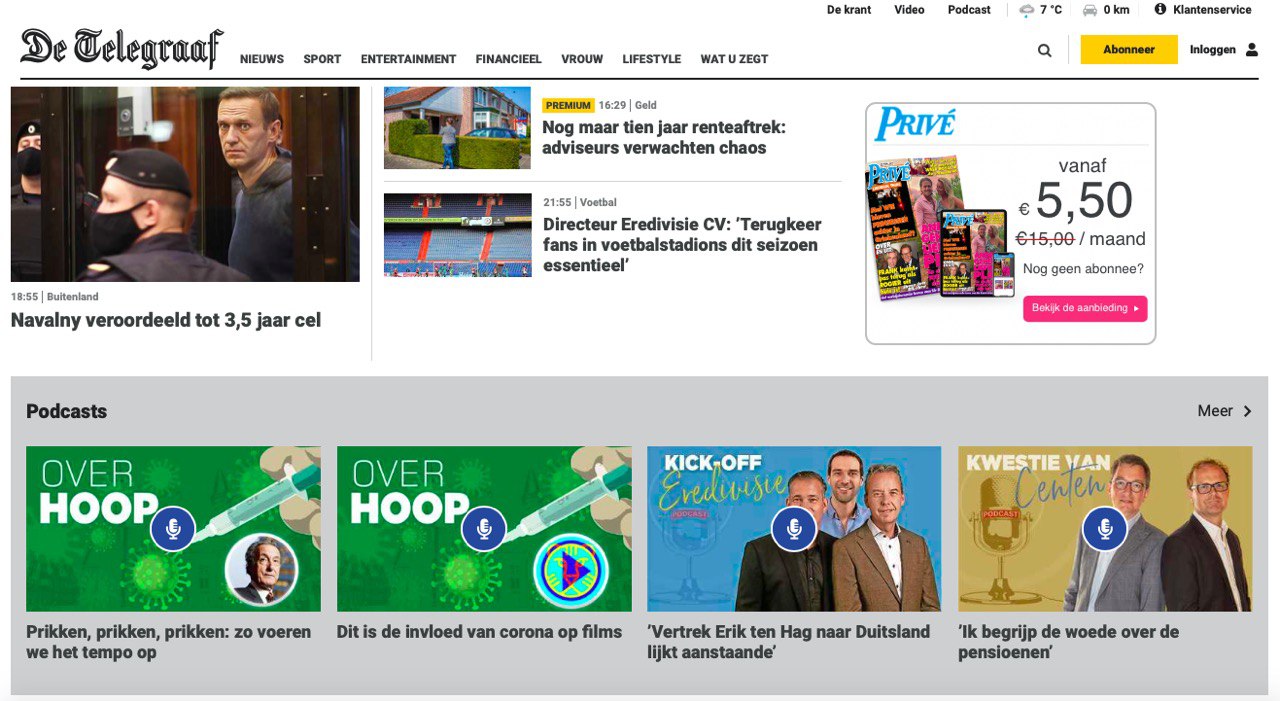Go to Wat U Zegt section
The image size is (1280, 701).
tap(734, 59)
